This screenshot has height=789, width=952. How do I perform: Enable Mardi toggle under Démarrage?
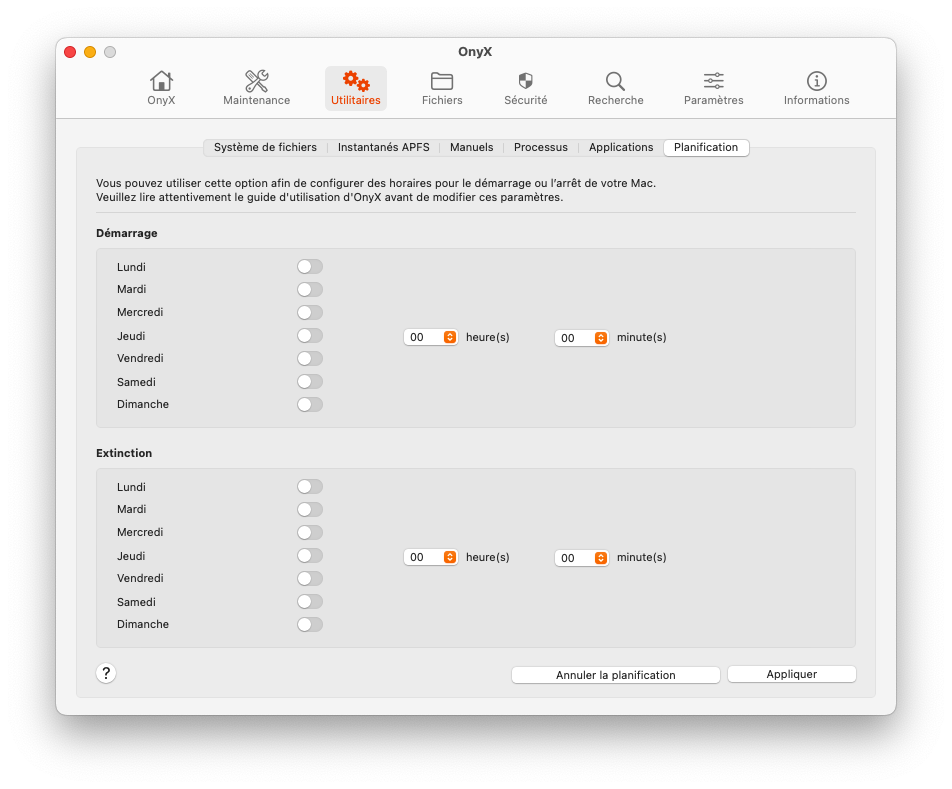pos(310,290)
